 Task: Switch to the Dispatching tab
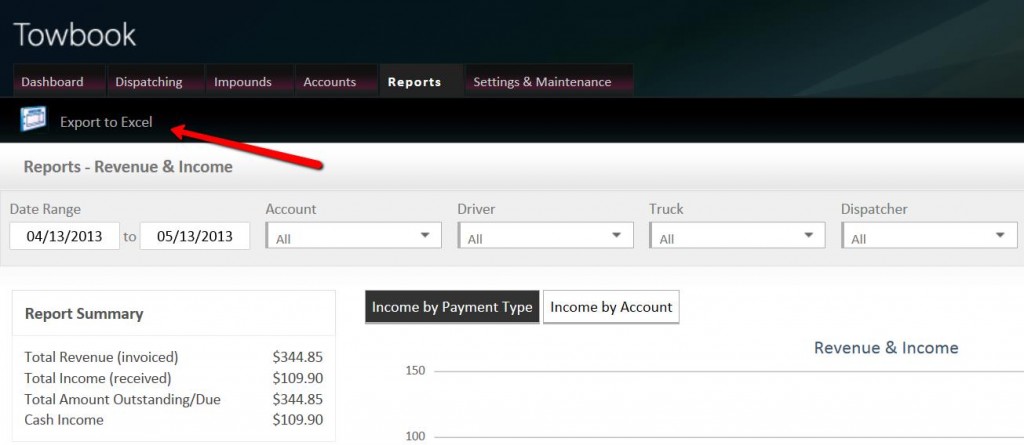pyautogui.click(x=149, y=82)
